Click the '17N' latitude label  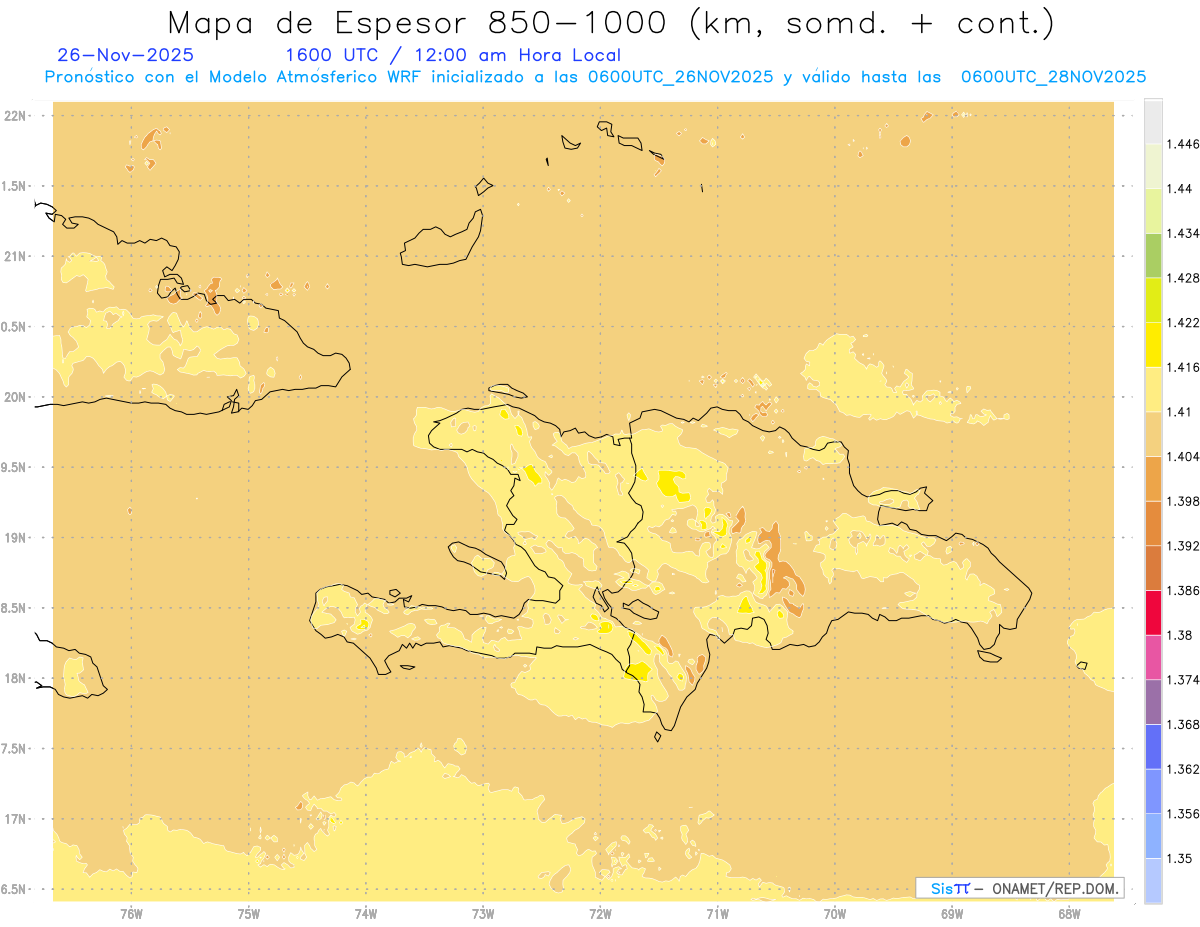[x=14, y=819]
